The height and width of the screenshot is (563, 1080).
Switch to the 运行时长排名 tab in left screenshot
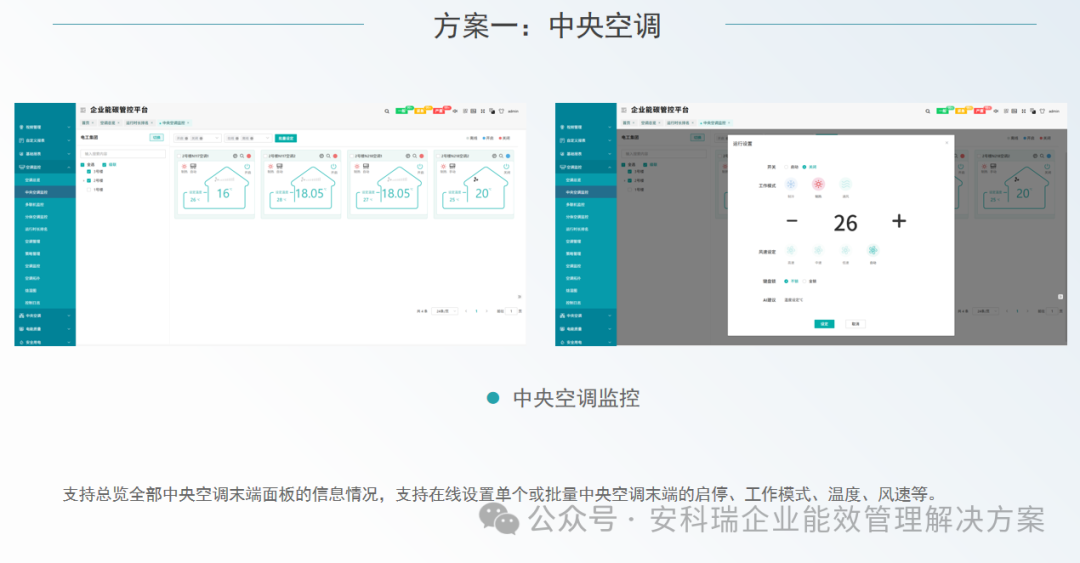click(139, 123)
